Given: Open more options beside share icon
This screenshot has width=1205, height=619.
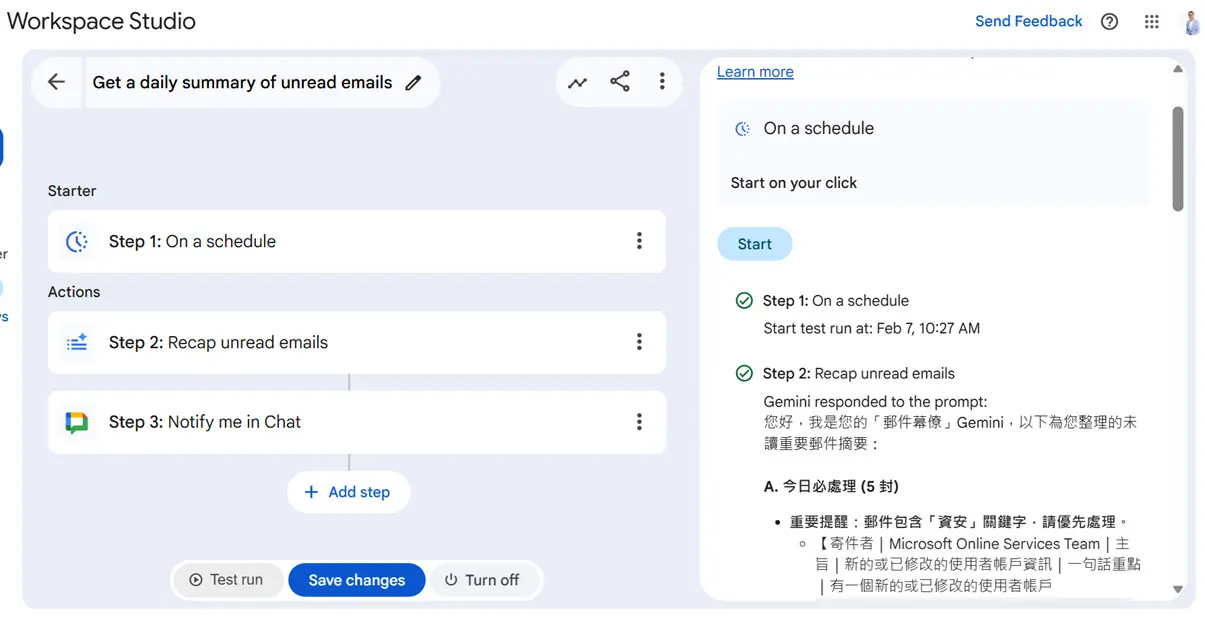Looking at the screenshot, I should [x=662, y=82].
